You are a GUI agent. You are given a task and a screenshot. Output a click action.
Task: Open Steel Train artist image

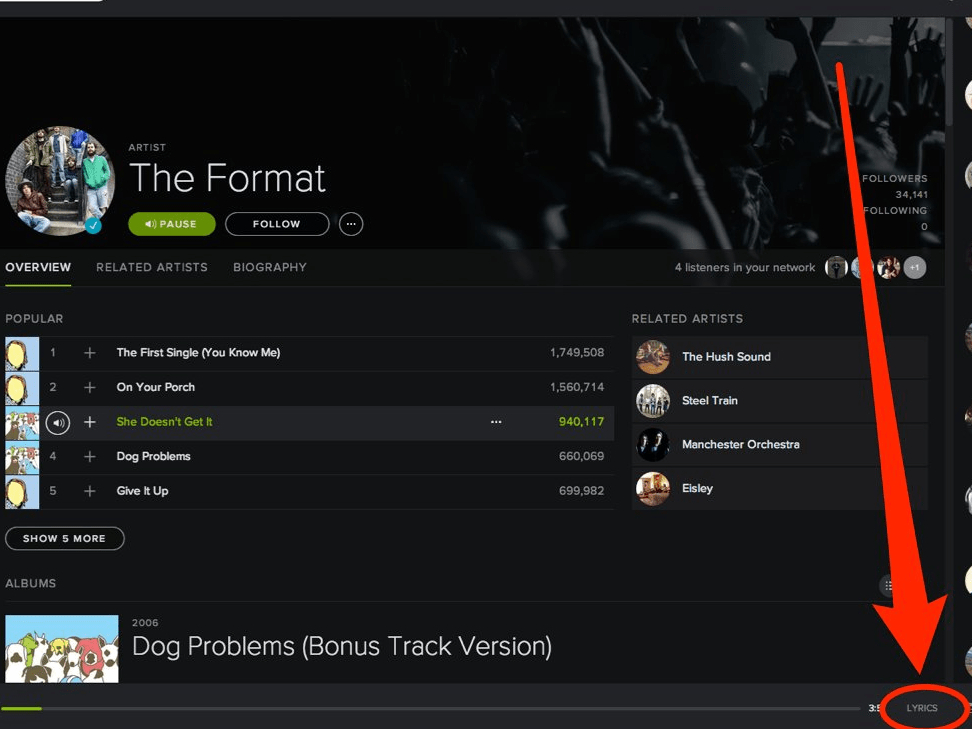pos(653,401)
